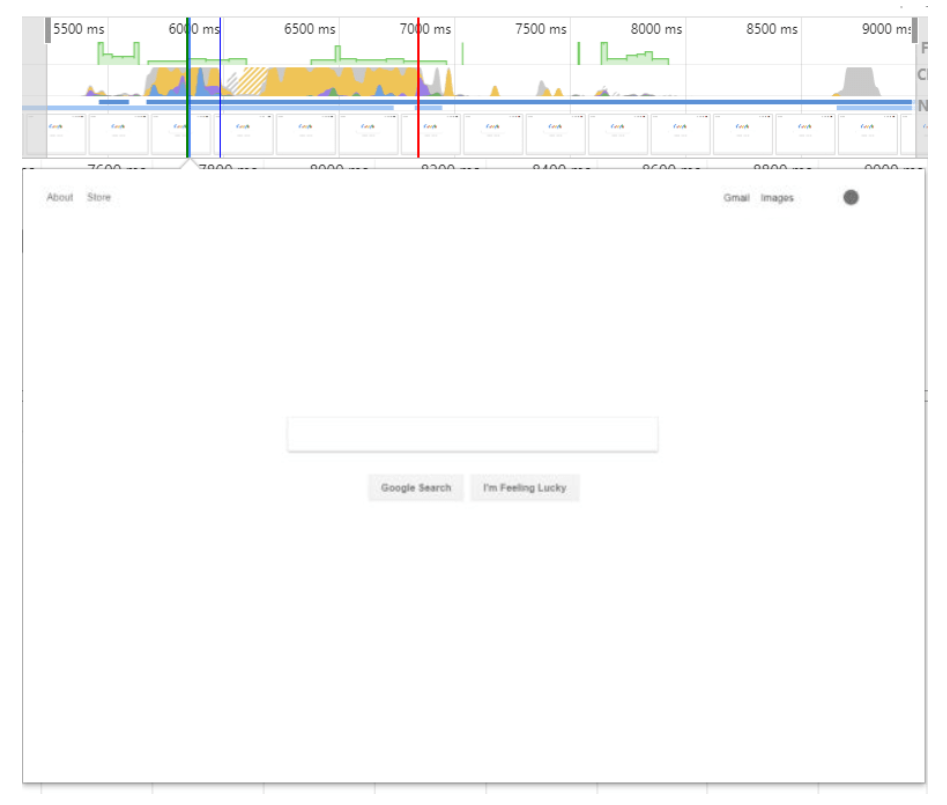The height and width of the screenshot is (805, 947).
Task: Click the green first paint marker line
Action: coord(188,88)
